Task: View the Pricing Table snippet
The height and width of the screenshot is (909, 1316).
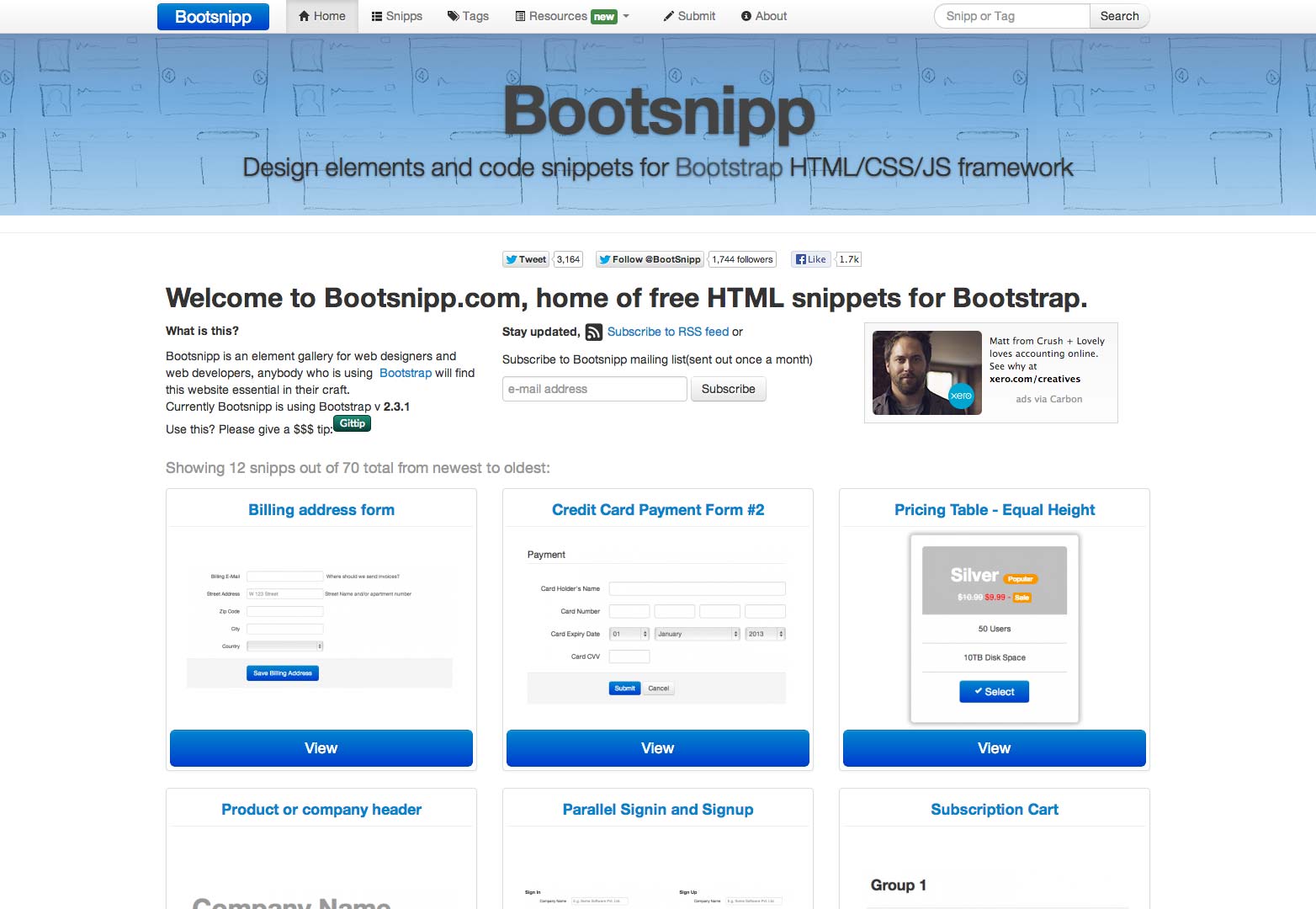Action: (x=995, y=748)
